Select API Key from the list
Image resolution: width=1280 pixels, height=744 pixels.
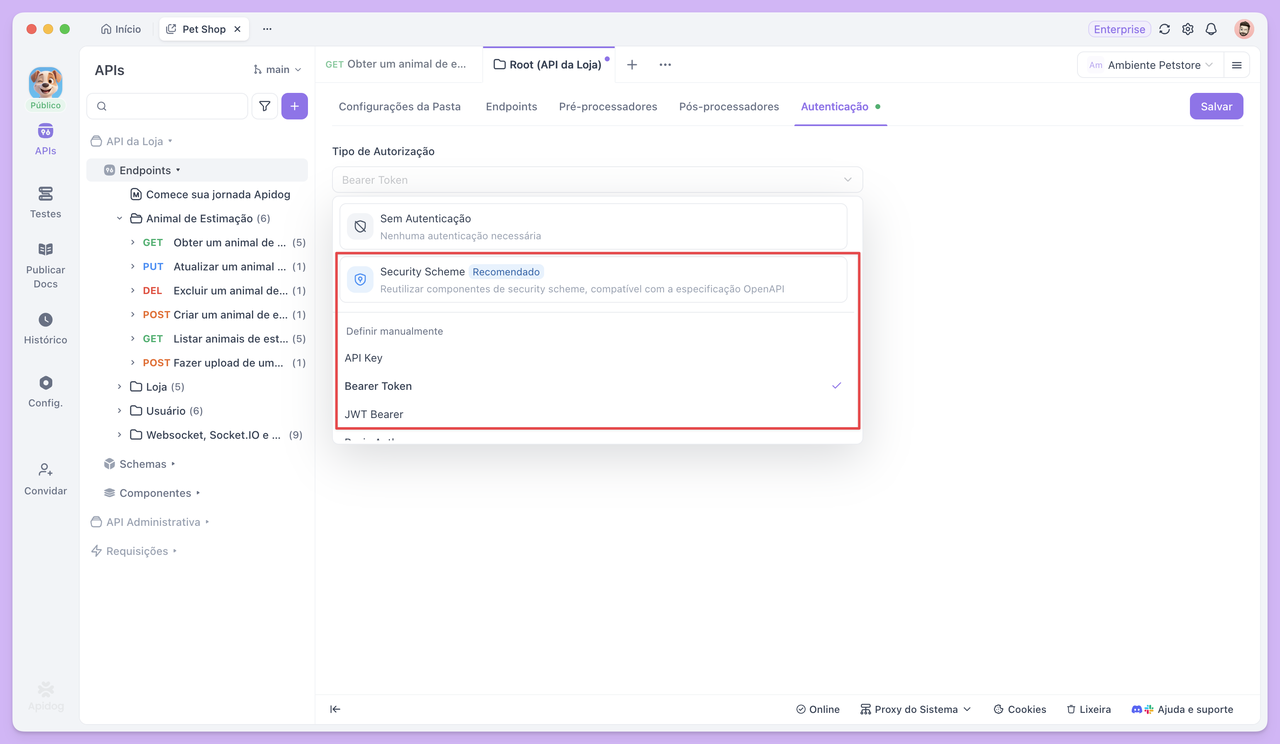597,358
